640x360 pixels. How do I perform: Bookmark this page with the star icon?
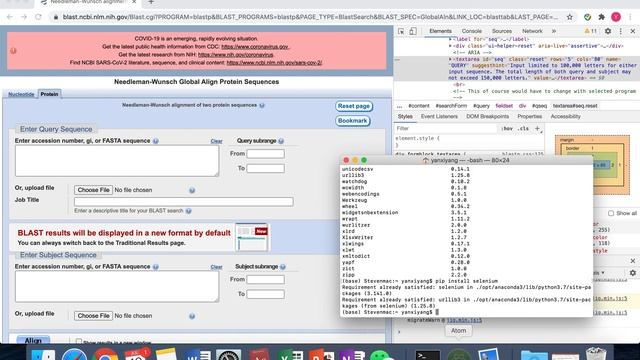pos(569,17)
